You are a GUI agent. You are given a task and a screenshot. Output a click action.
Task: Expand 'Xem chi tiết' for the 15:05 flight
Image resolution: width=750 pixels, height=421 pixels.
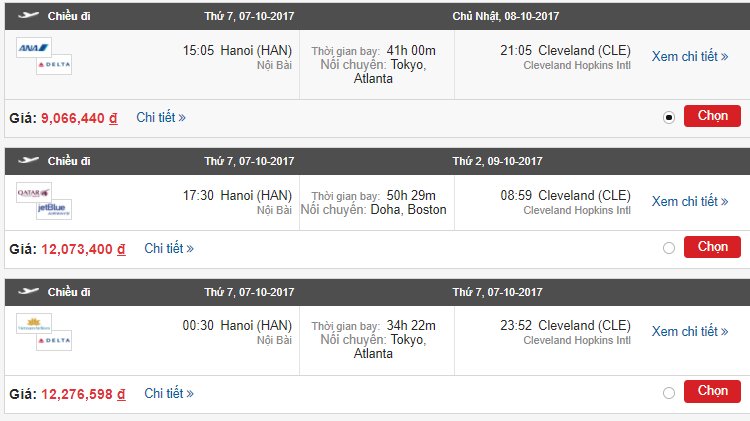pos(690,57)
